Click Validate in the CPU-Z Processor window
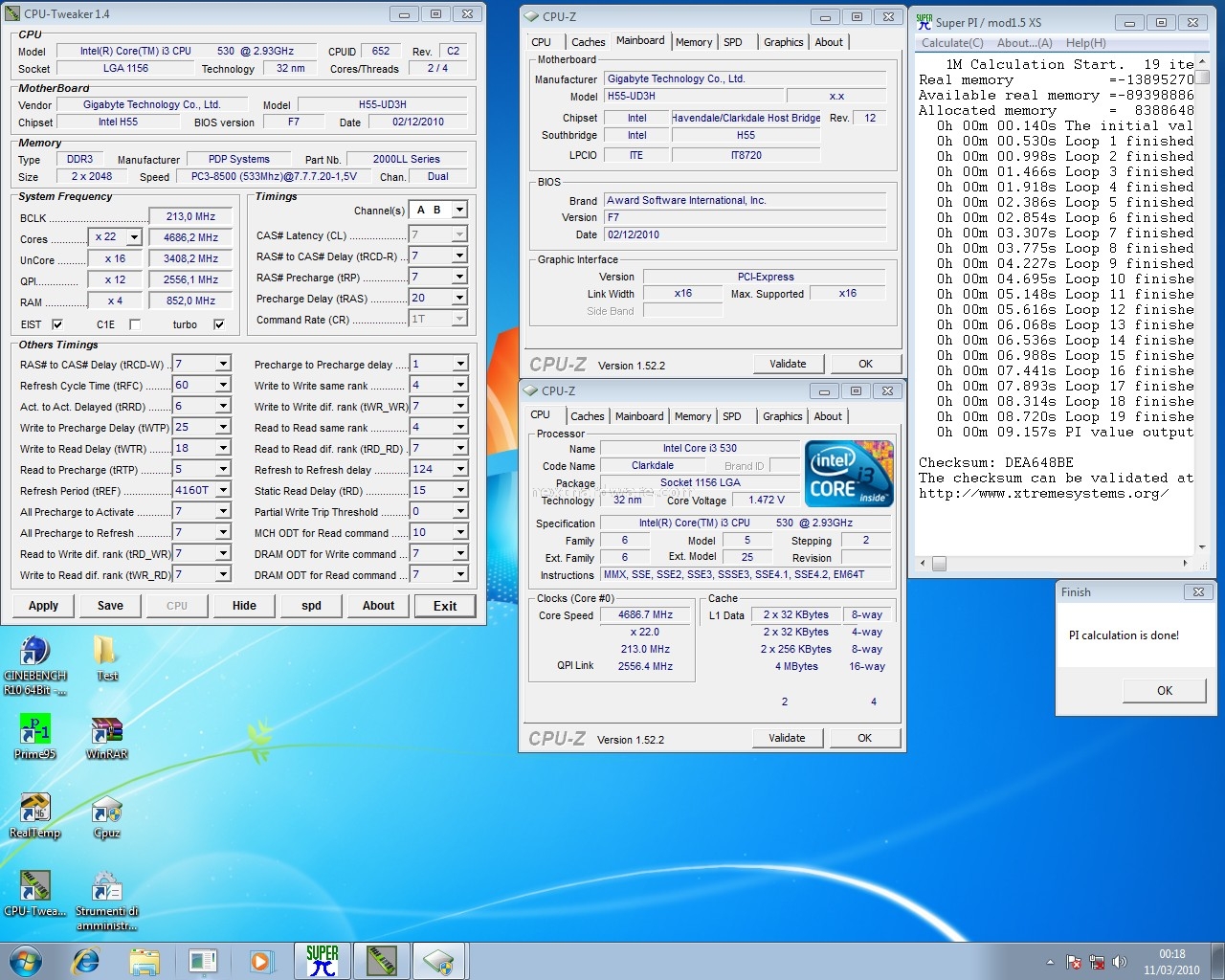The width and height of the screenshot is (1225, 980). 787,738
